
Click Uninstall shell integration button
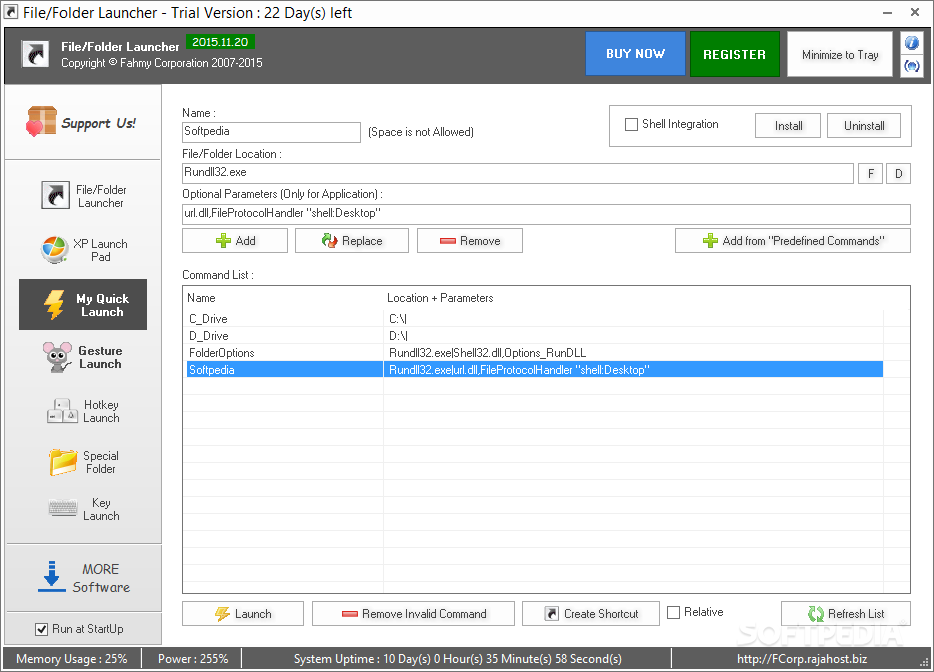point(864,126)
